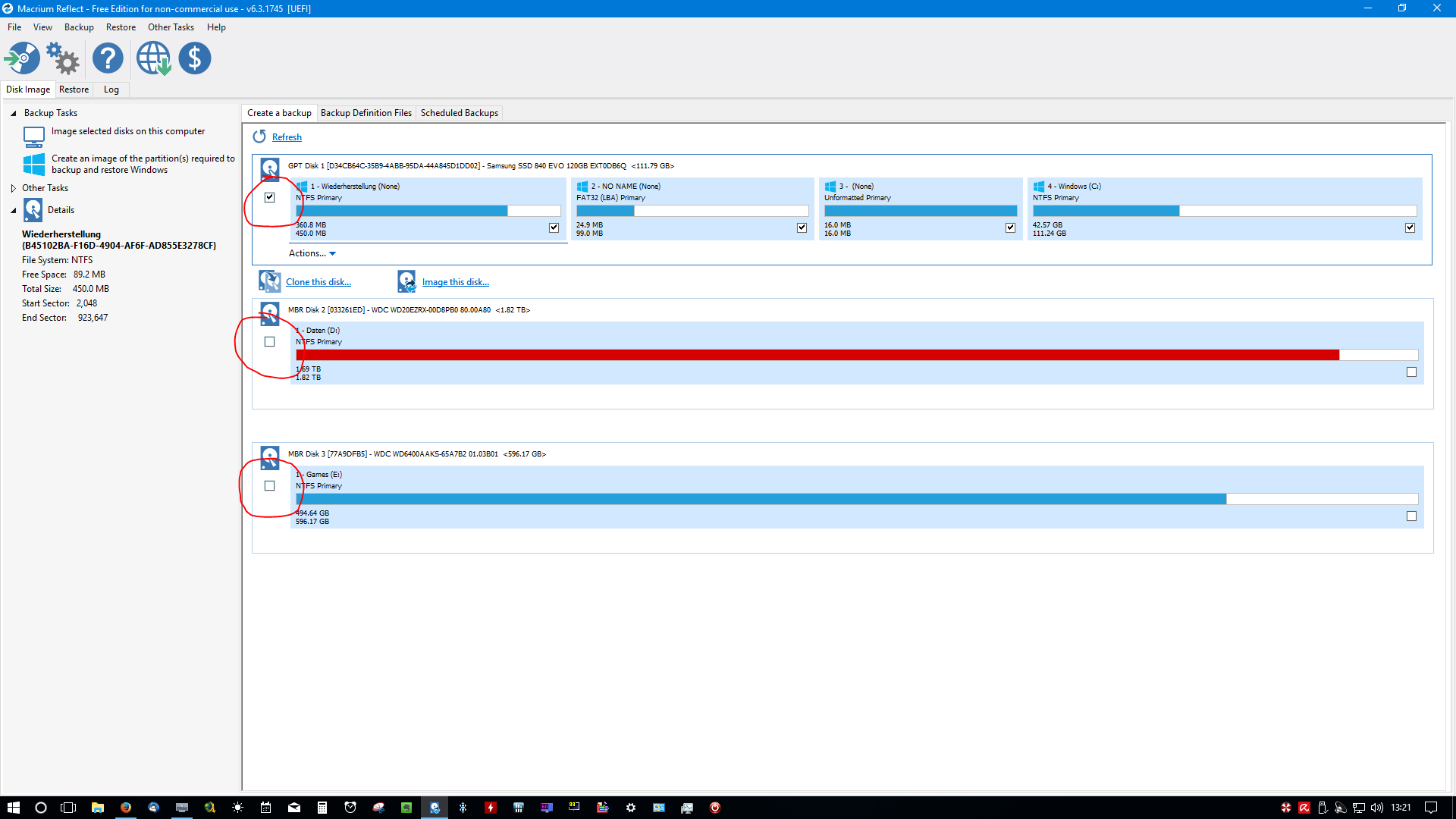Open the Actions... dropdown
The width and height of the screenshot is (1456, 819).
(312, 253)
